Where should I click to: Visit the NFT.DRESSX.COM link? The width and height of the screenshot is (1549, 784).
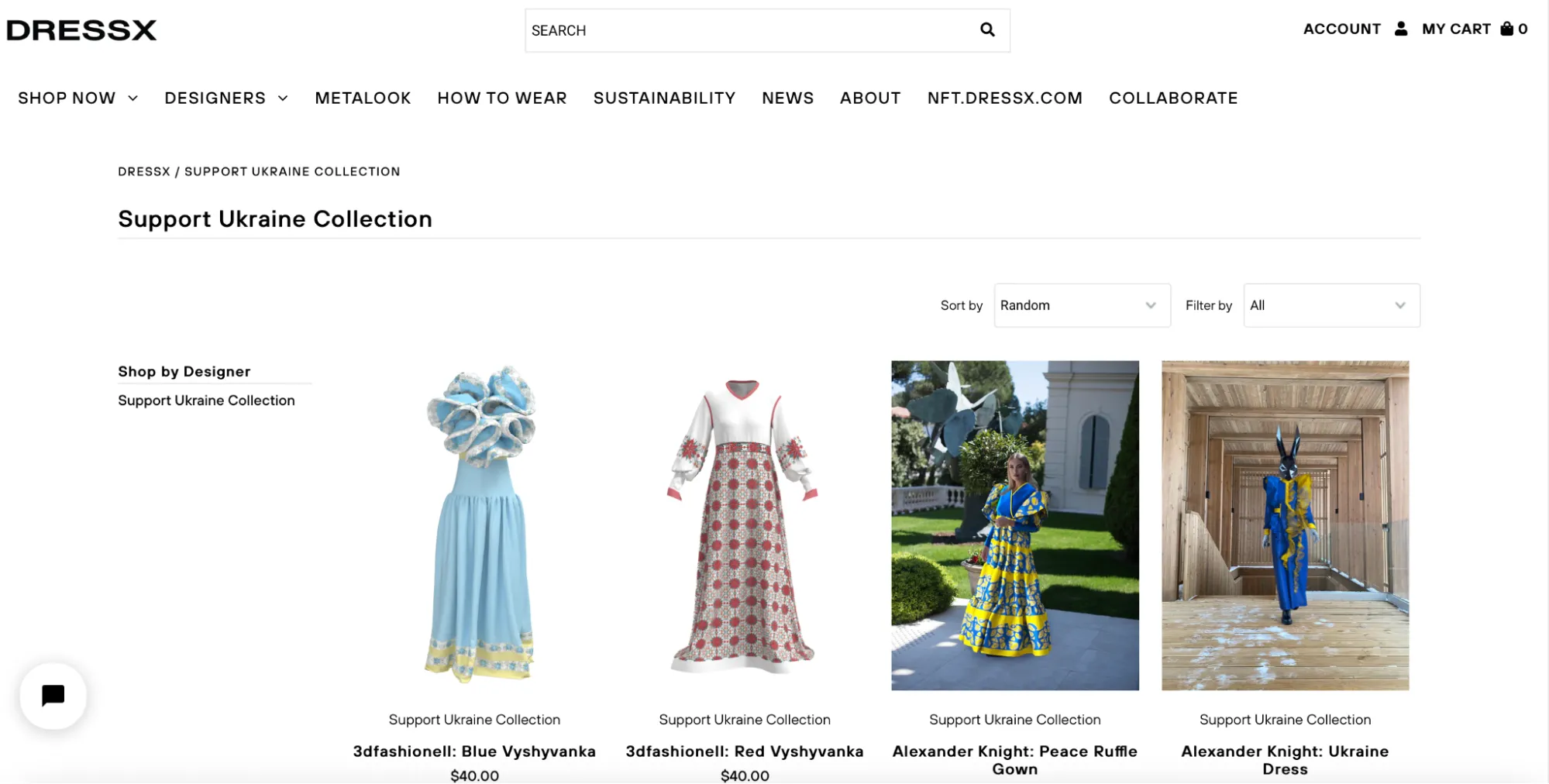pyautogui.click(x=1004, y=98)
